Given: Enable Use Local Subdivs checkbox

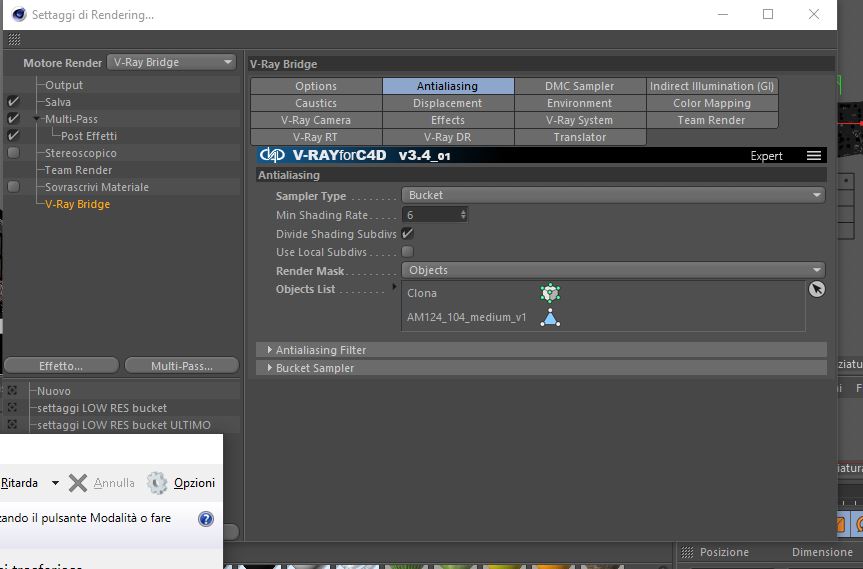Looking at the screenshot, I should 407,252.
